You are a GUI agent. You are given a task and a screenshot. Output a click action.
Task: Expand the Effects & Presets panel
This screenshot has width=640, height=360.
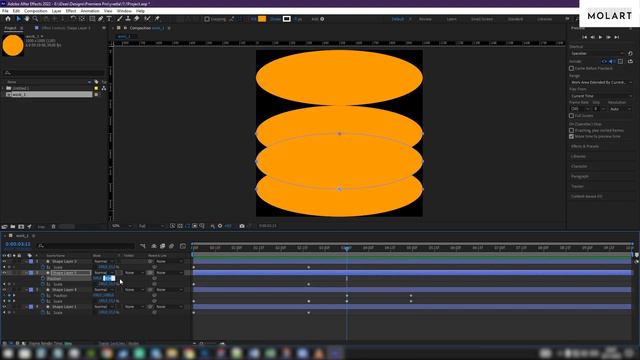[585, 146]
